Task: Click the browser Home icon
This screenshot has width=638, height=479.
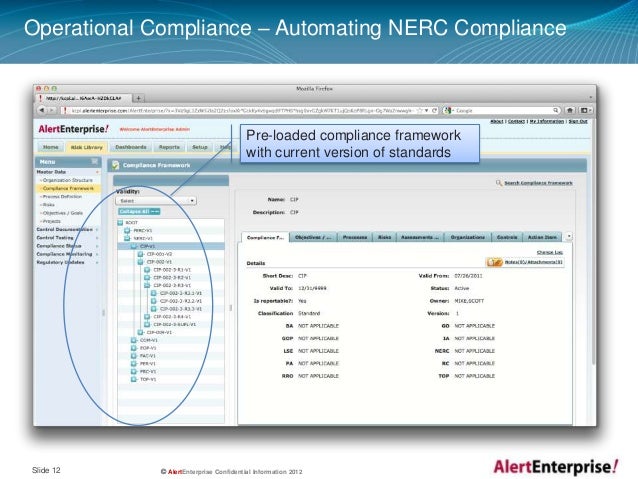Action: coord(570,110)
